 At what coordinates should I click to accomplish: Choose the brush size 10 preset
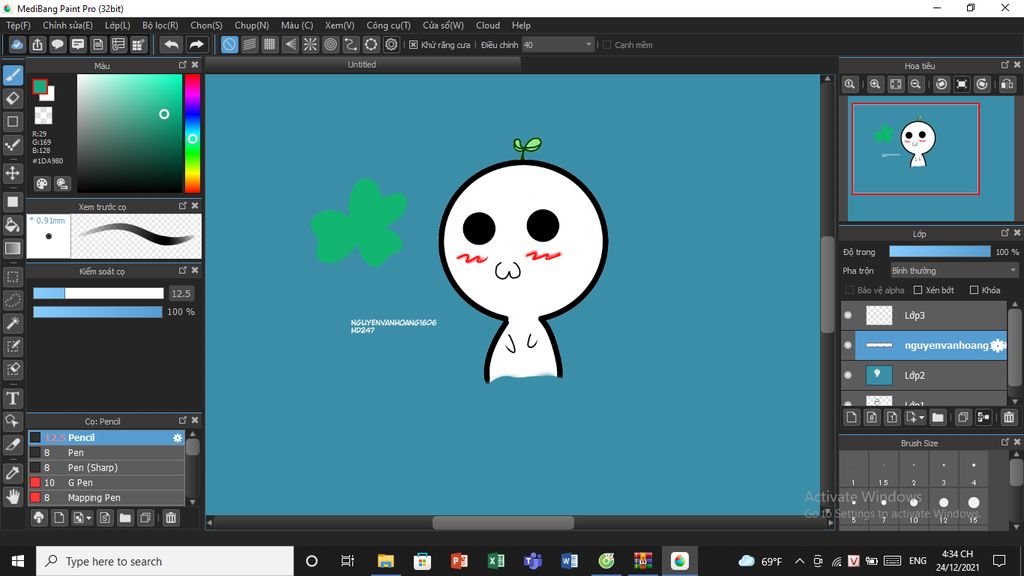pyautogui.click(x=913, y=507)
